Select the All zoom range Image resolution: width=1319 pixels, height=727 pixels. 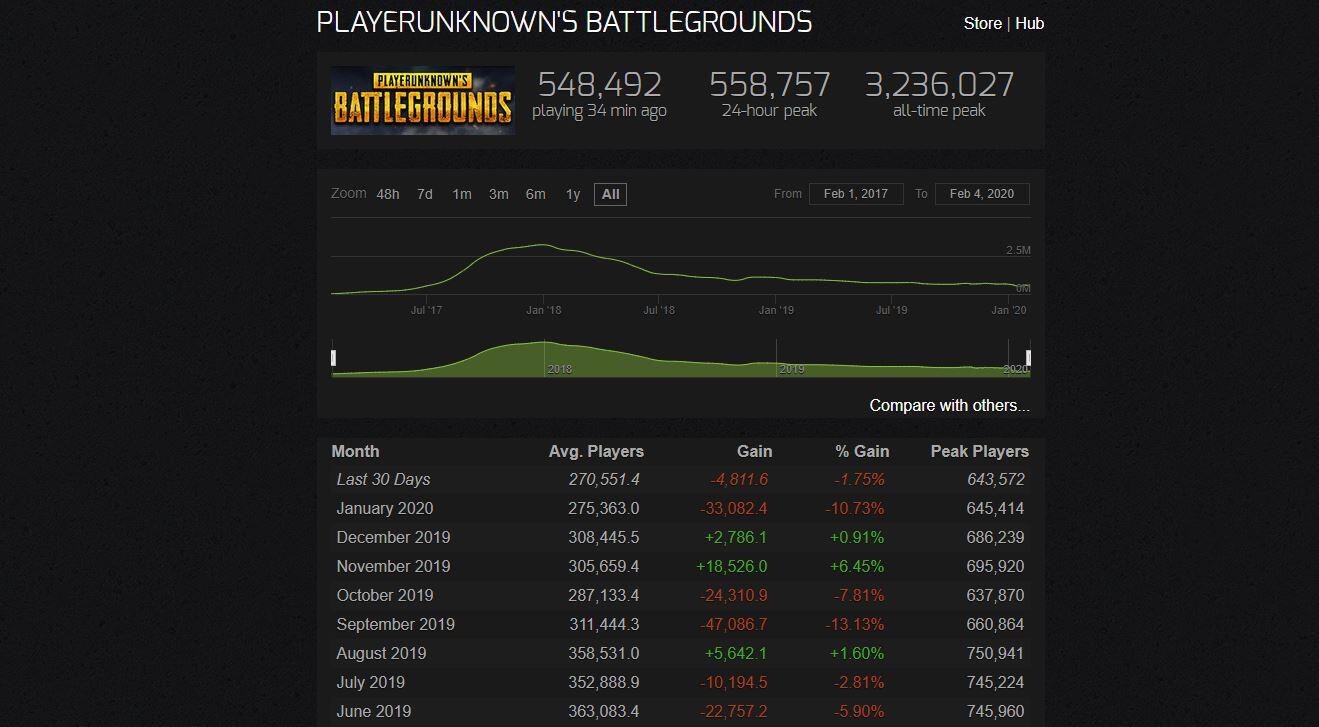click(610, 194)
